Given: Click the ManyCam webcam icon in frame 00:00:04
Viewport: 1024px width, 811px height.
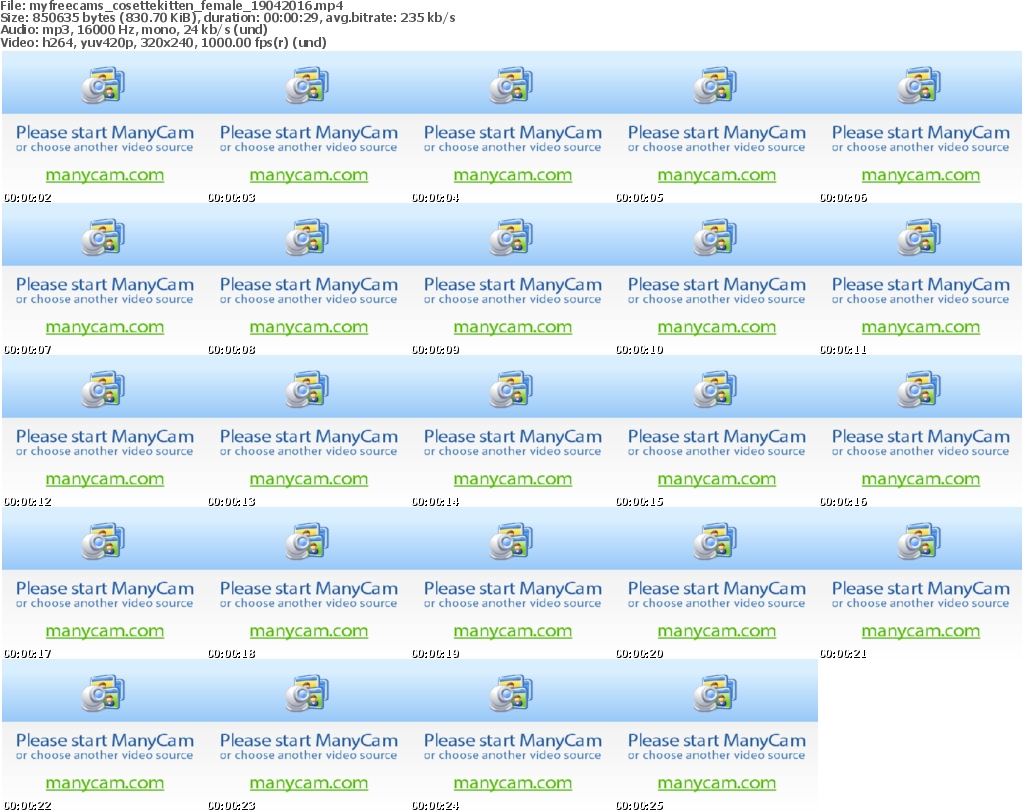Looking at the screenshot, I should [x=511, y=85].
